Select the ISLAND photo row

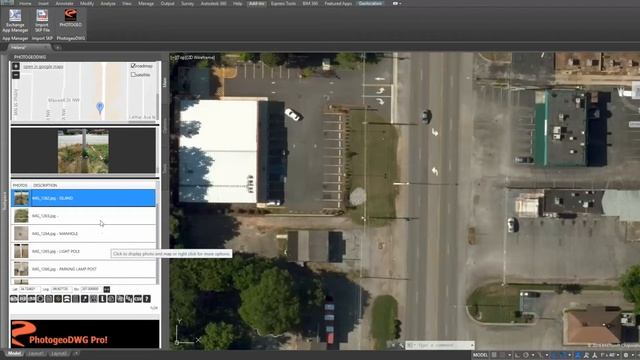(x=83, y=198)
